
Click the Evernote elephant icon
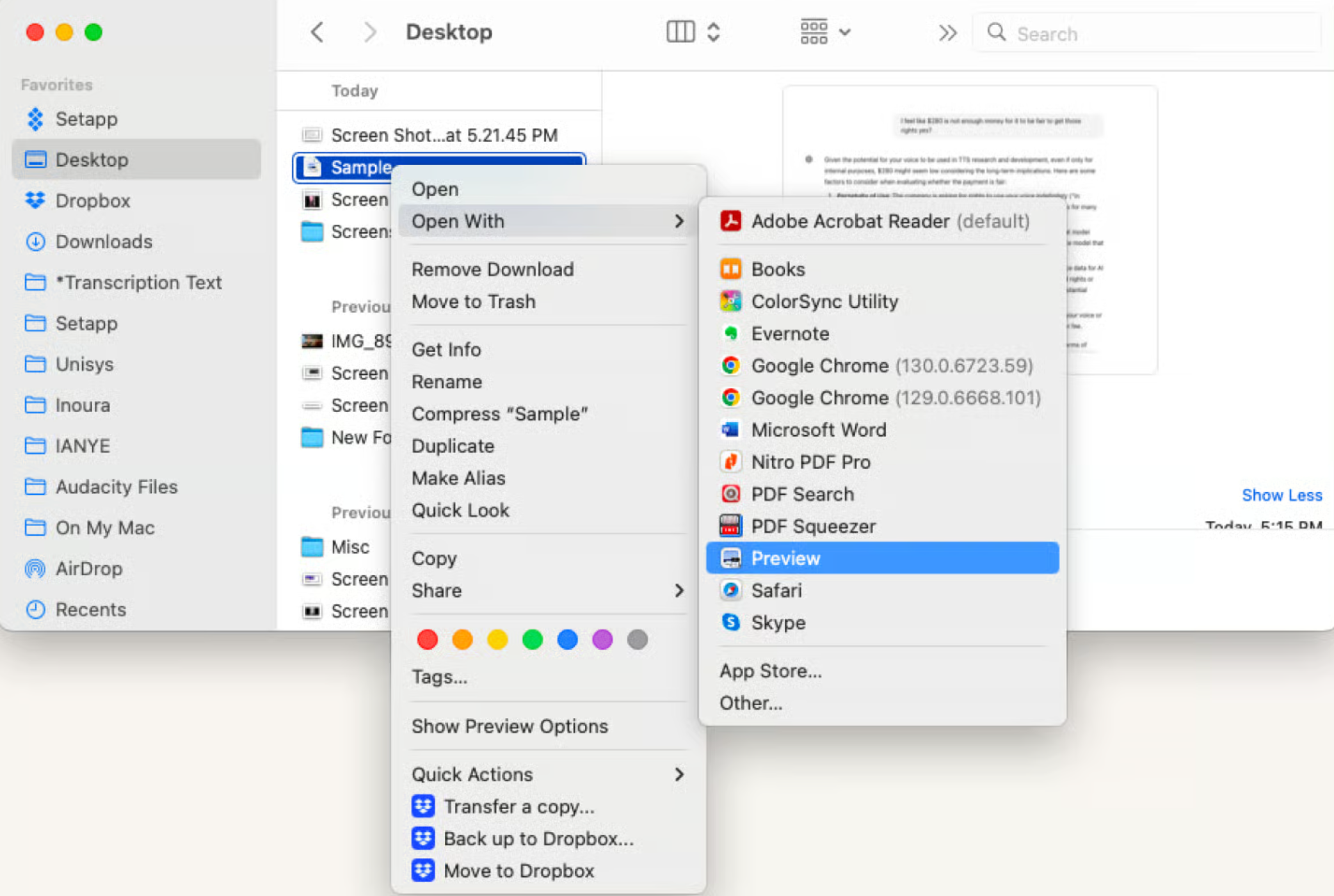pos(730,333)
